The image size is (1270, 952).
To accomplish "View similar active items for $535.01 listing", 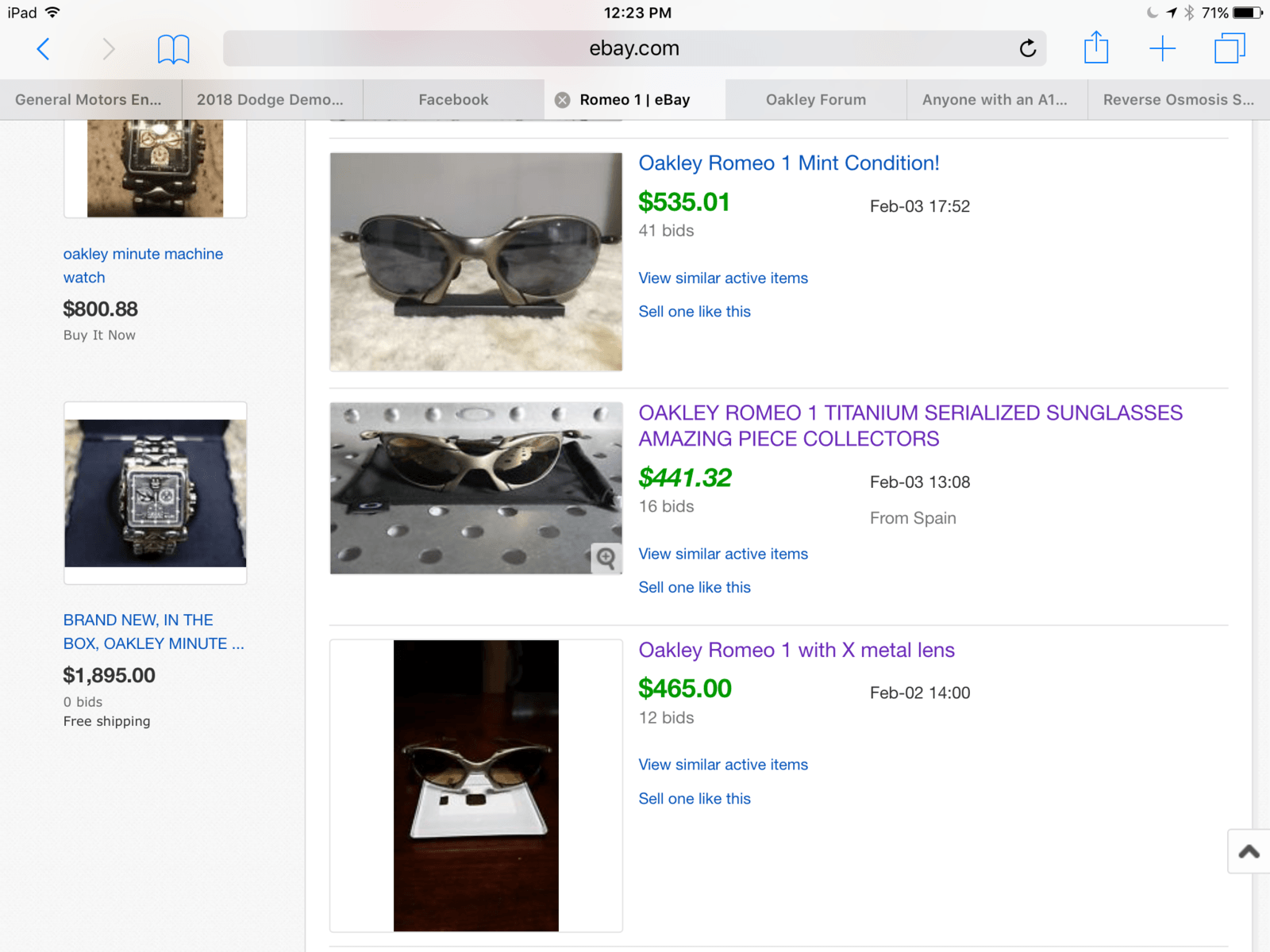I will pos(723,278).
